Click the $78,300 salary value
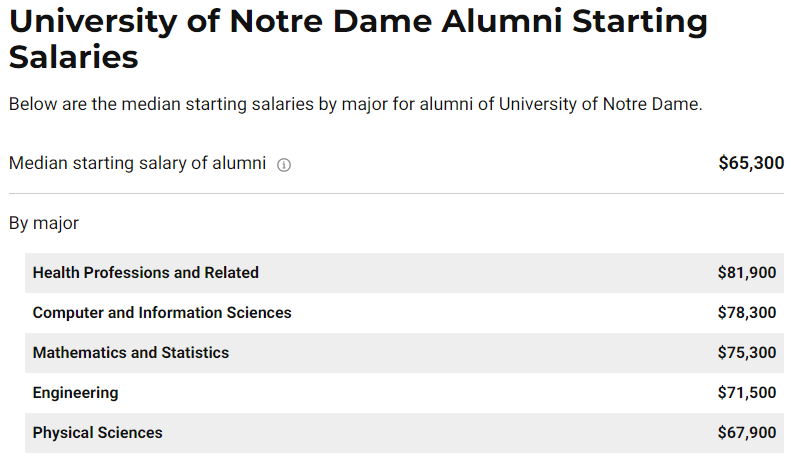This screenshot has width=791, height=456. (x=747, y=313)
